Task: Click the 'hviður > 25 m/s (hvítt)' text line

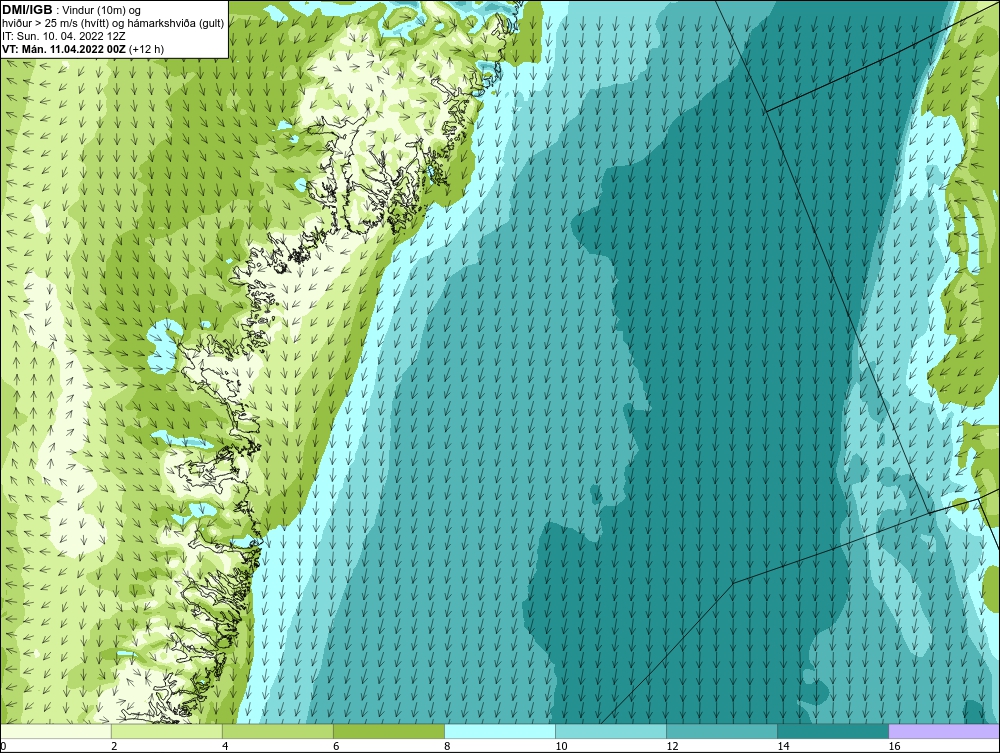Action: (56, 24)
